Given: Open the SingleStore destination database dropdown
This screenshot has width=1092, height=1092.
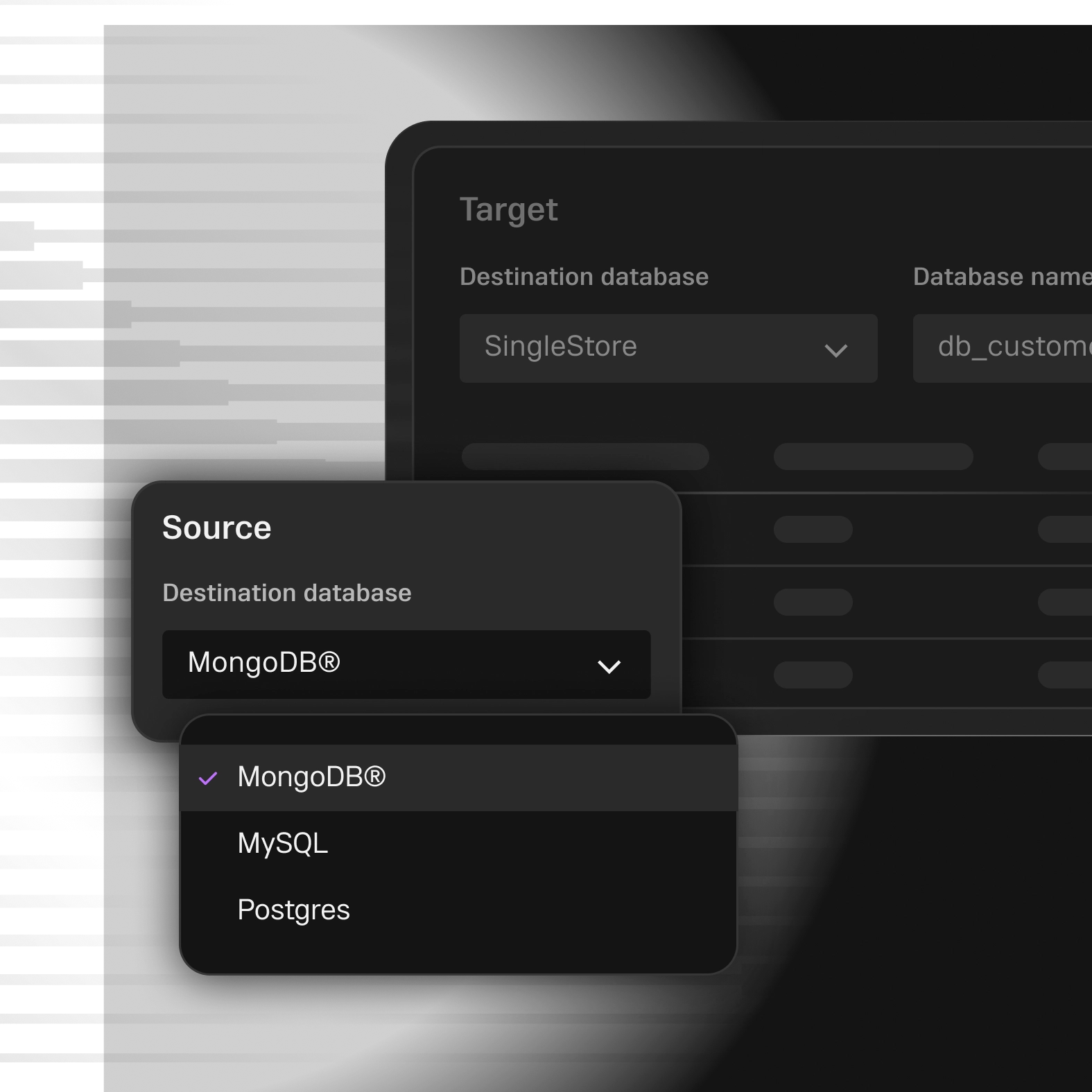Looking at the screenshot, I should [x=668, y=348].
